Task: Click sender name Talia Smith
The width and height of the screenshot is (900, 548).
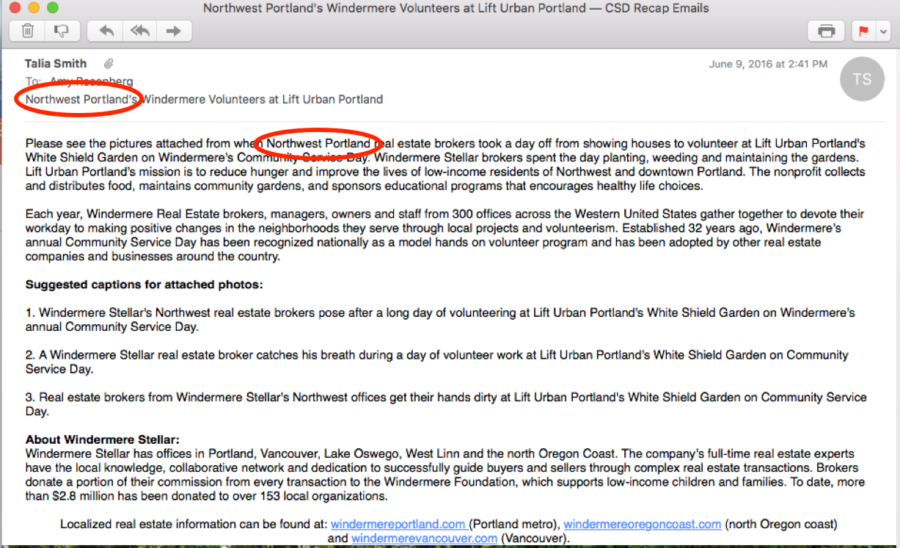Action: pos(56,63)
